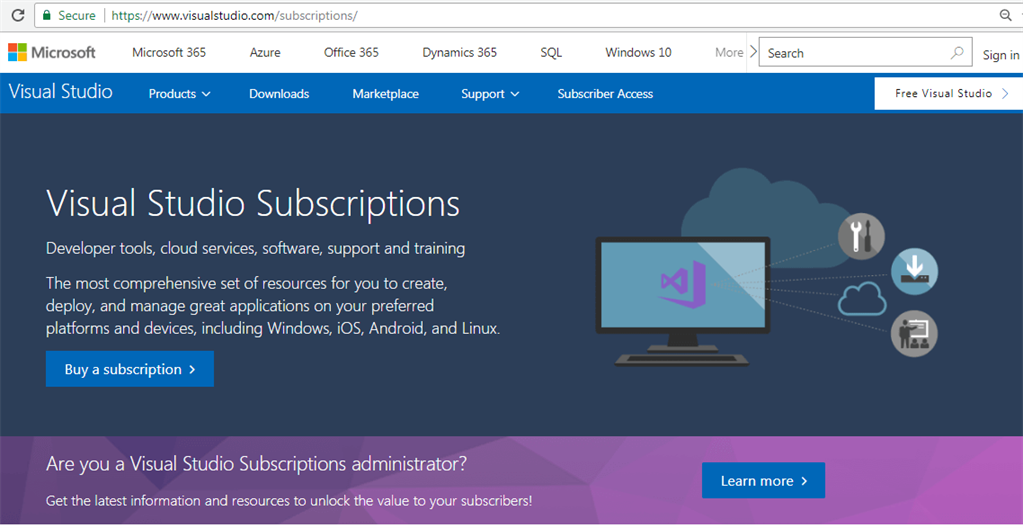The image size is (1023, 528).
Task: Click the green Secure padlock icon
Action: pyautogui.click(x=46, y=15)
